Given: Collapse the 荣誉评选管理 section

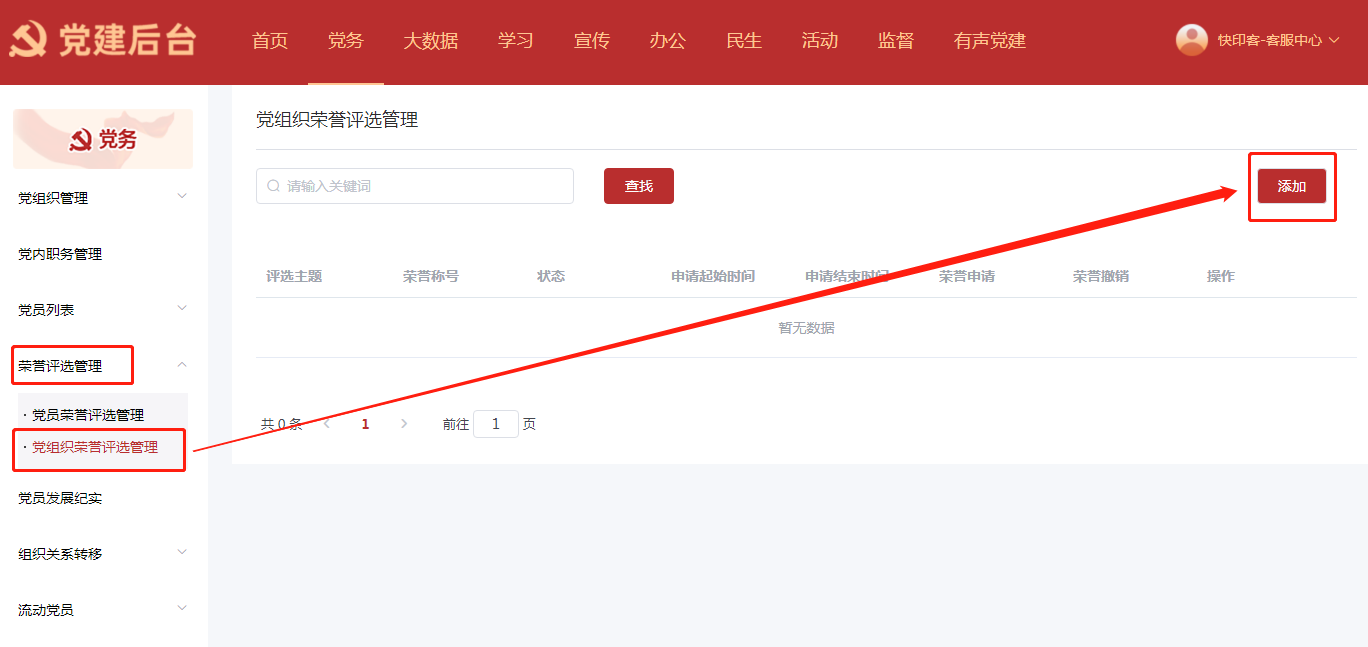Looking at the screenshot, I should pos(181,365).
